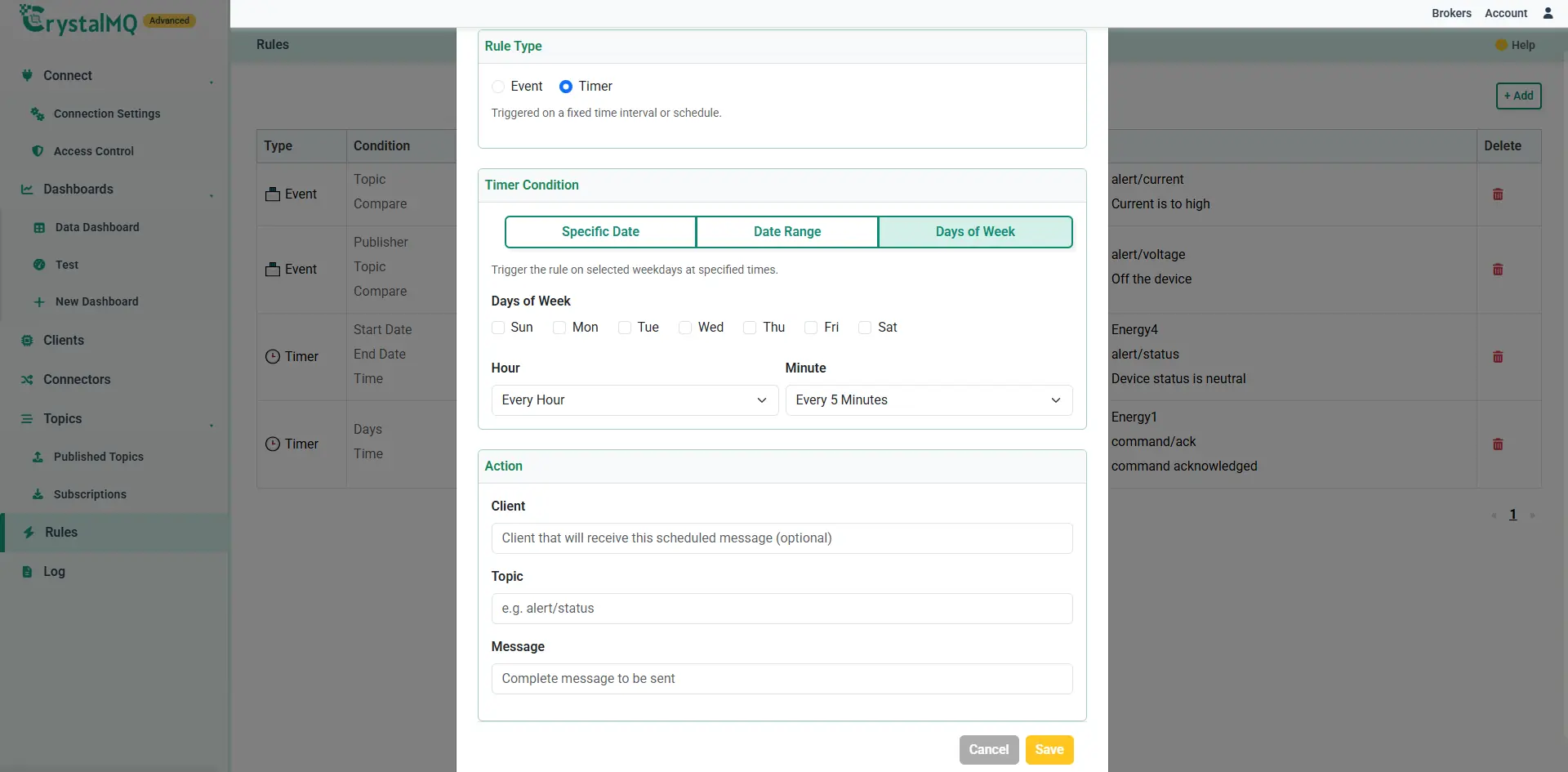The height and width of the screenshot is (772, 1568).
Task: Switch to the Date Range tab
Action: pos(787,232)
